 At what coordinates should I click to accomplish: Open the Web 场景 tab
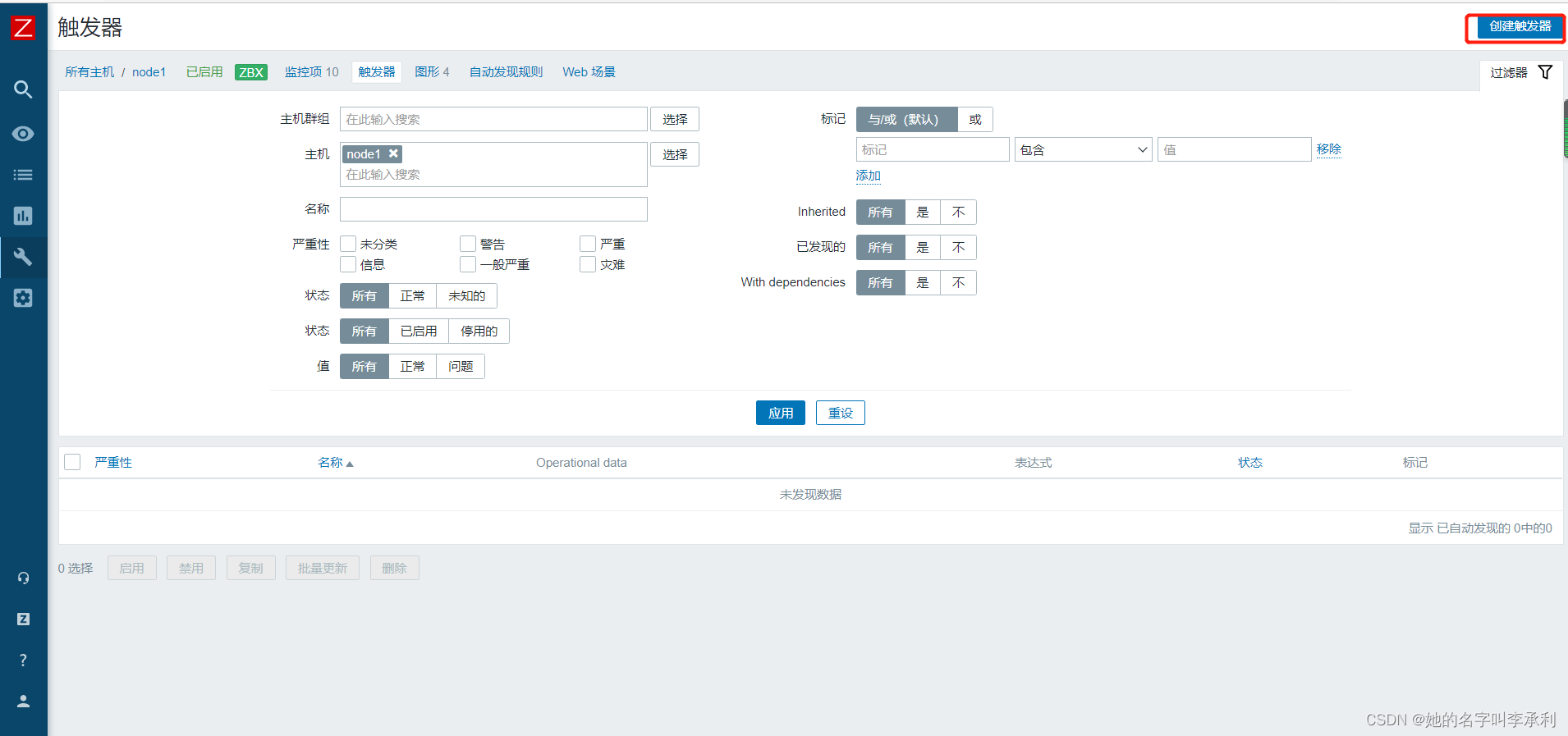point(589,72)
